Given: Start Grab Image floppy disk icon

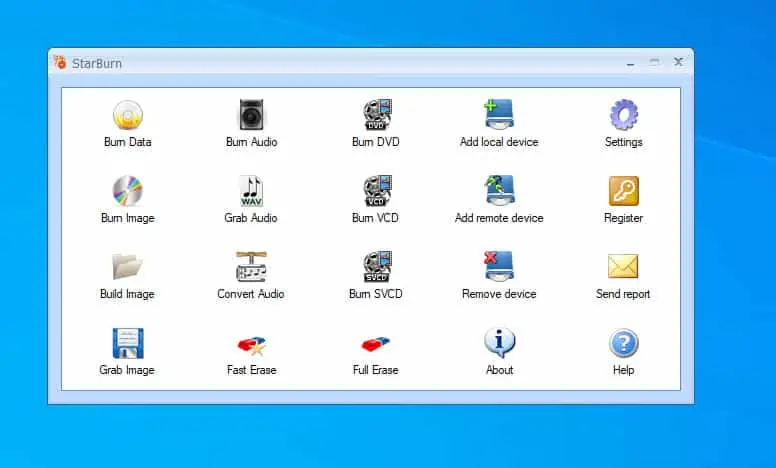Looking at the screenshot, I should [x=128, y=343].
